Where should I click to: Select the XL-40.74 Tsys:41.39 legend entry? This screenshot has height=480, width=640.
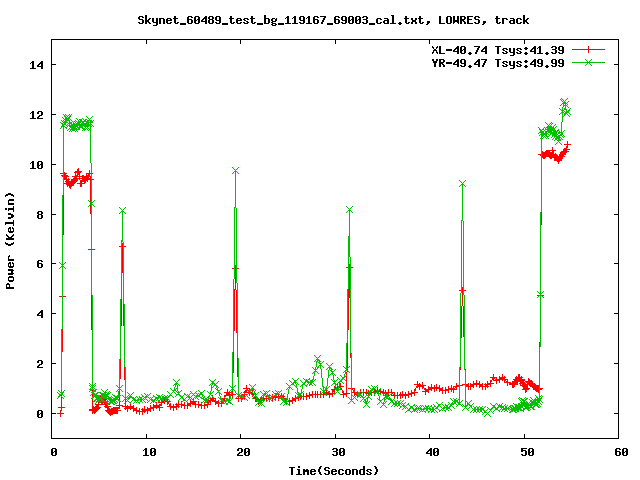(498, 50)
